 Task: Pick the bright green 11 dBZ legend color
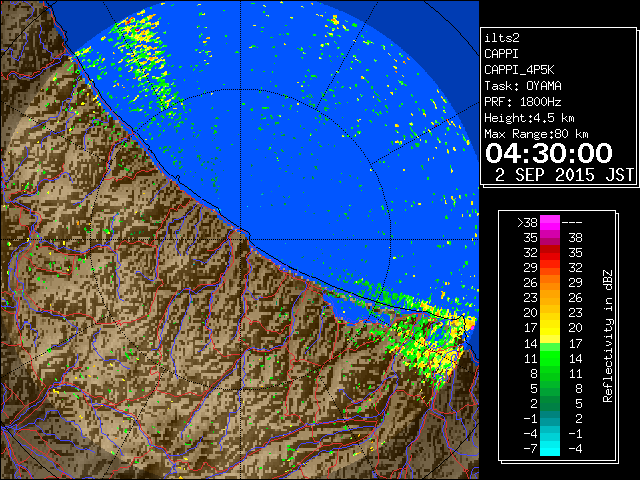[x=550, y=358]
